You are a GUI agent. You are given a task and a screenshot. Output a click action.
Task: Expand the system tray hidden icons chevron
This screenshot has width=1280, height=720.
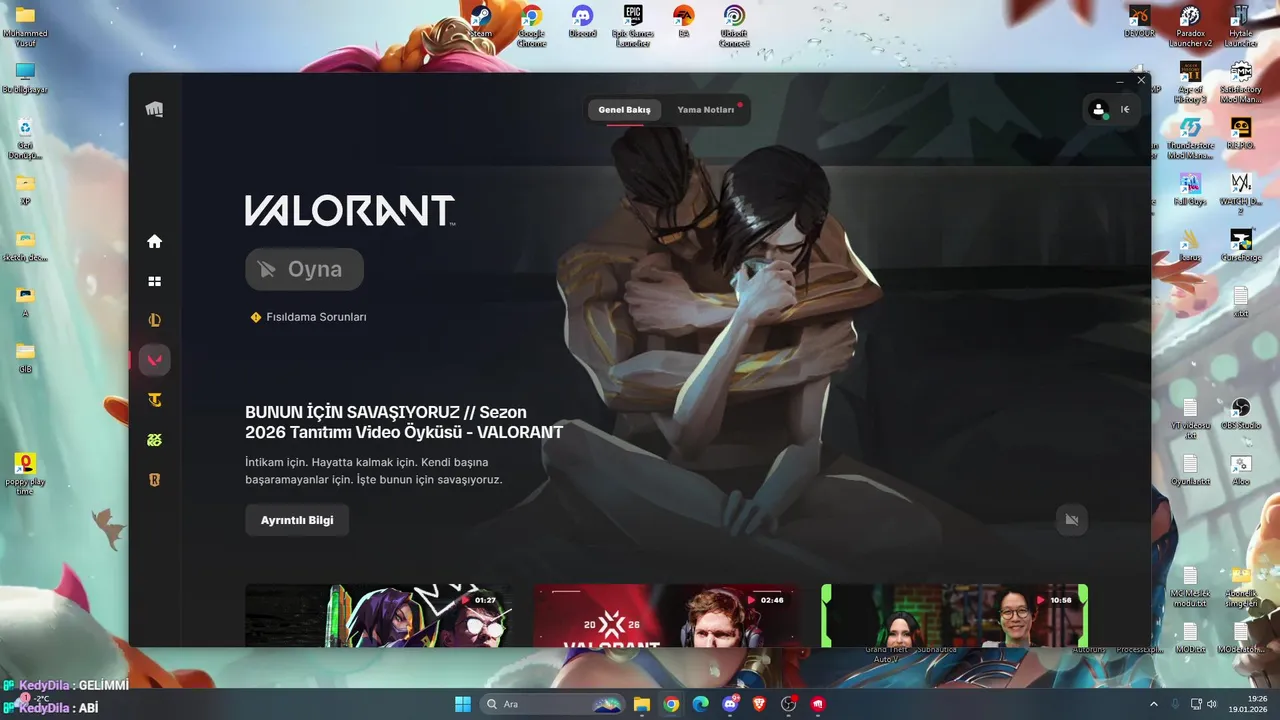click(1154, 704)
